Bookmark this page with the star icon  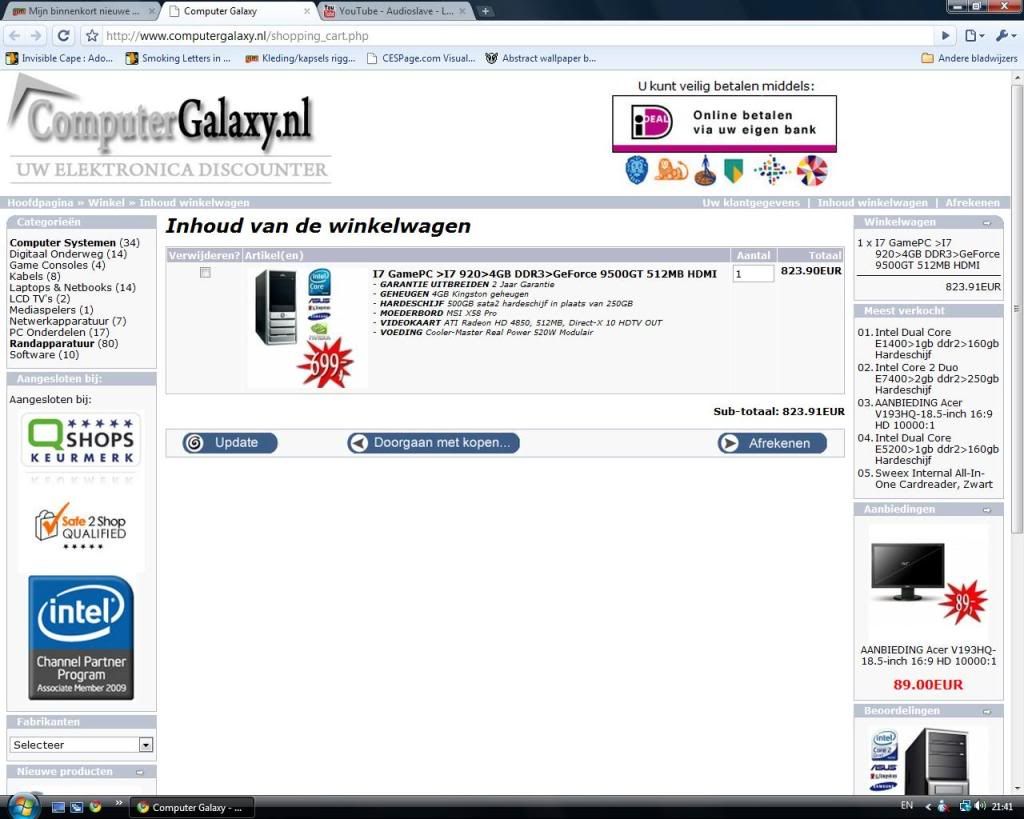point(92,36)
